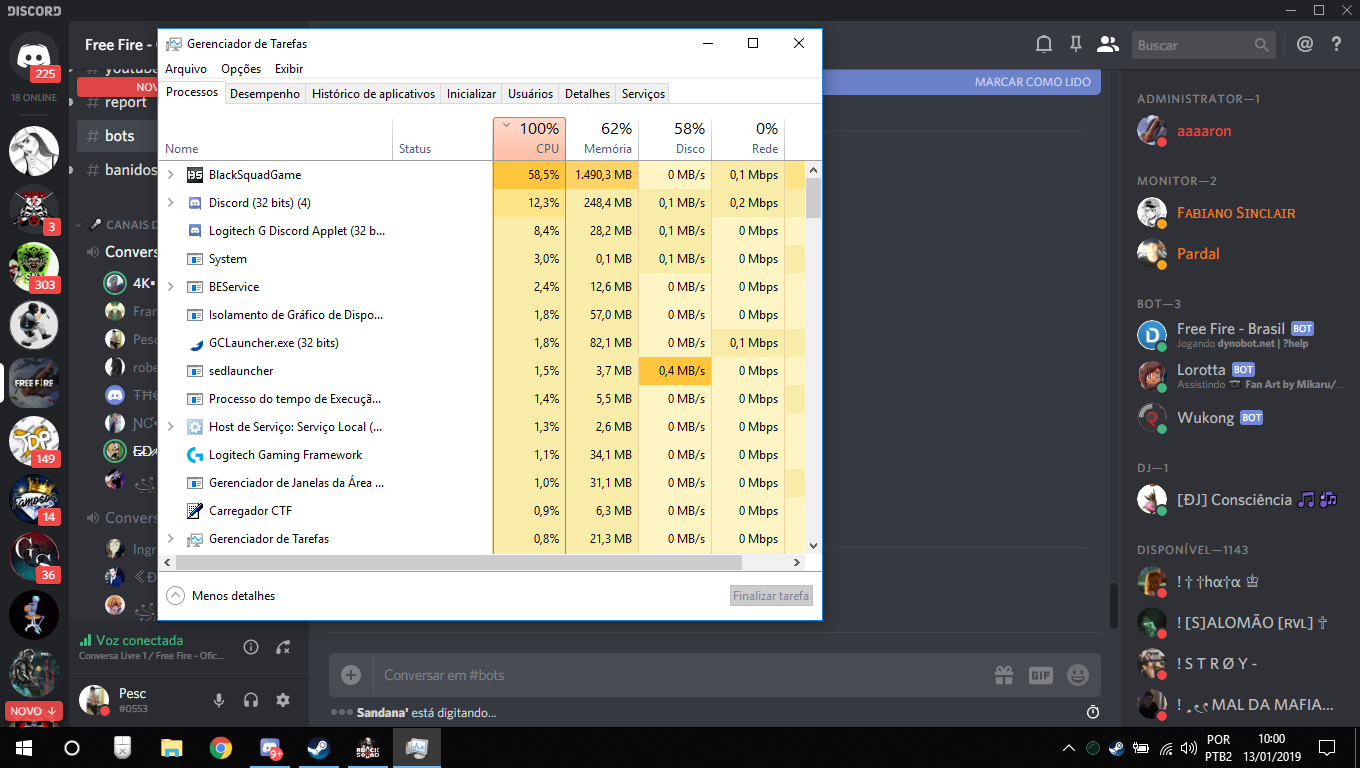
Task: Open the GIF picker button
Action: point(1041,675)
